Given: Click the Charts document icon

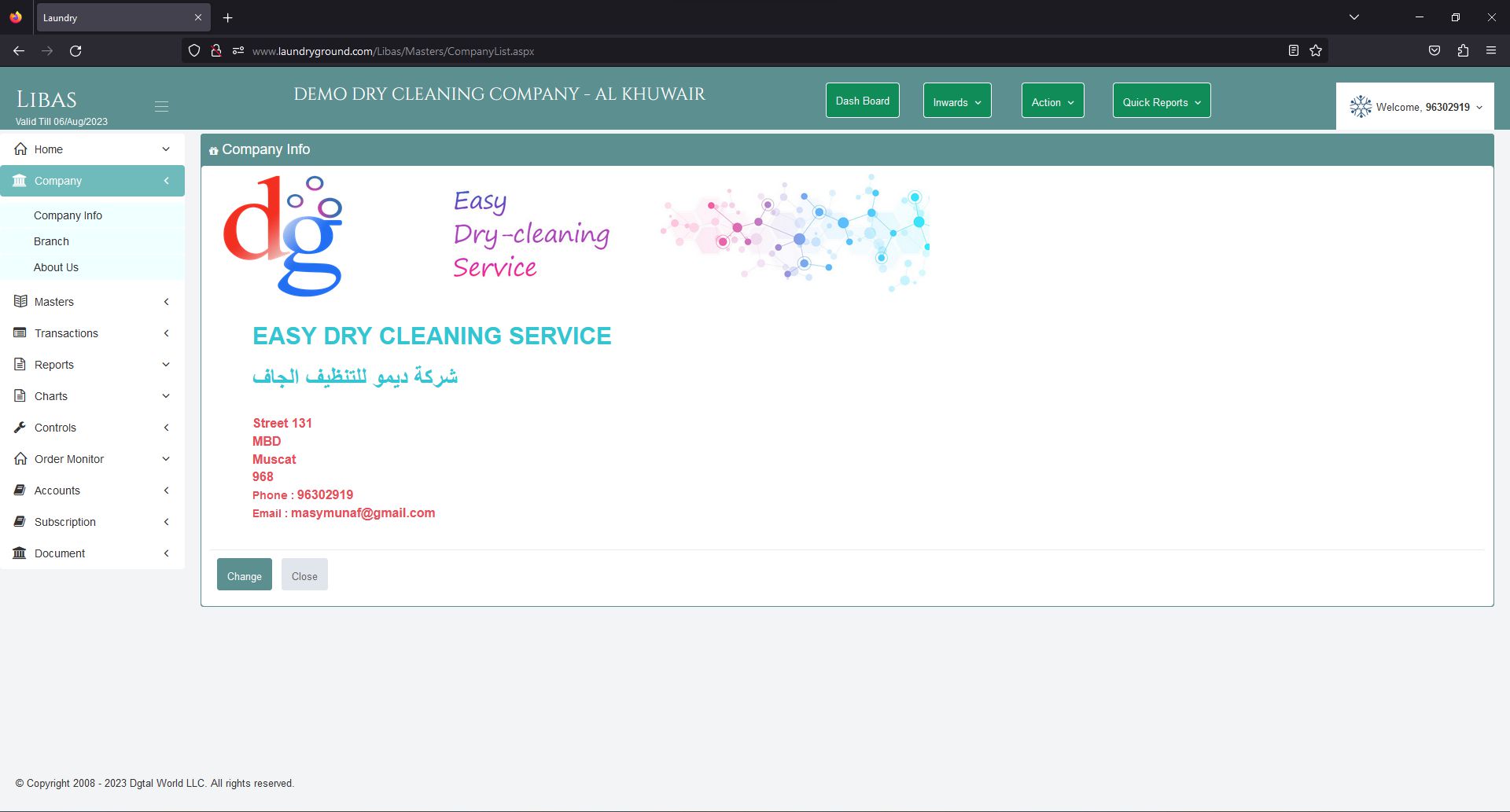Looking at the screenshot, I should click(20, 395).
